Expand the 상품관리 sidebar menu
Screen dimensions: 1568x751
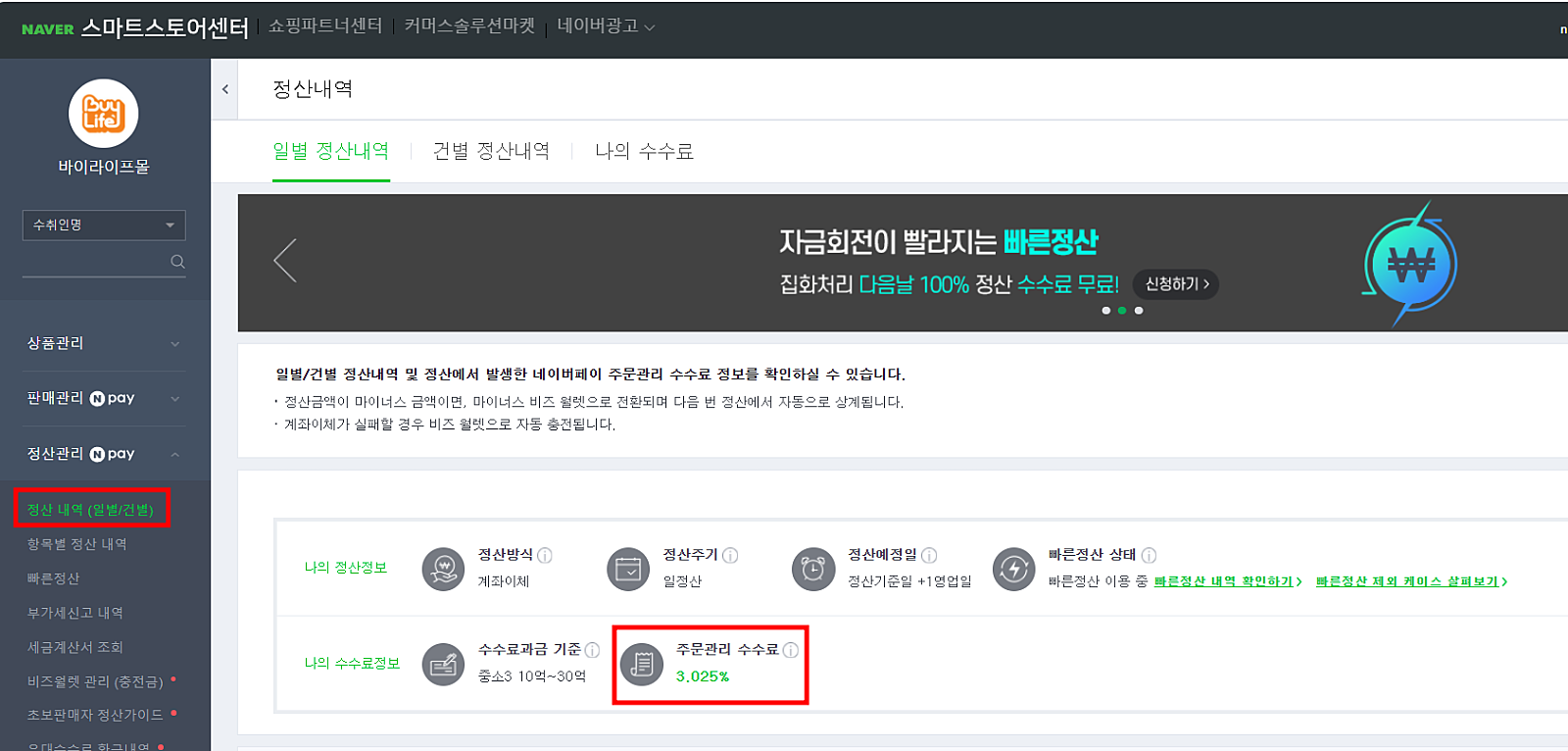104,343
